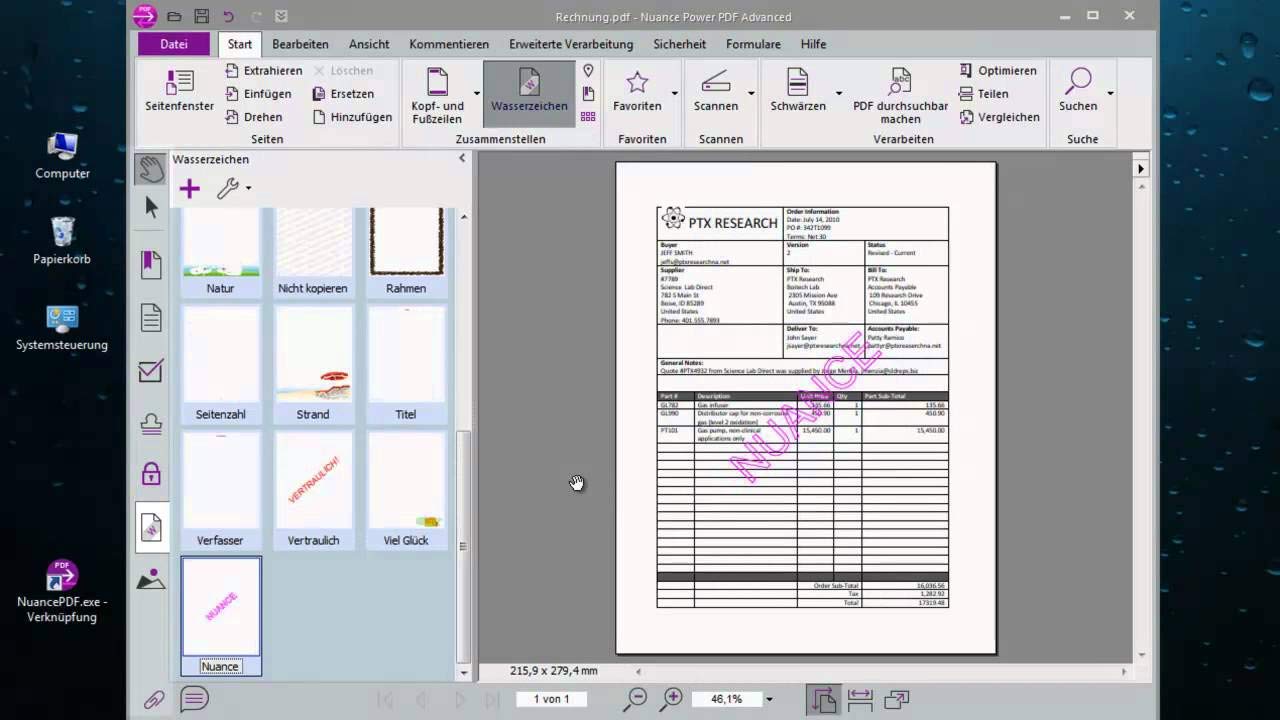Click Ersetzen pages tool
The width and height of the screenshot is (1280, 720).
pos(343,94)
